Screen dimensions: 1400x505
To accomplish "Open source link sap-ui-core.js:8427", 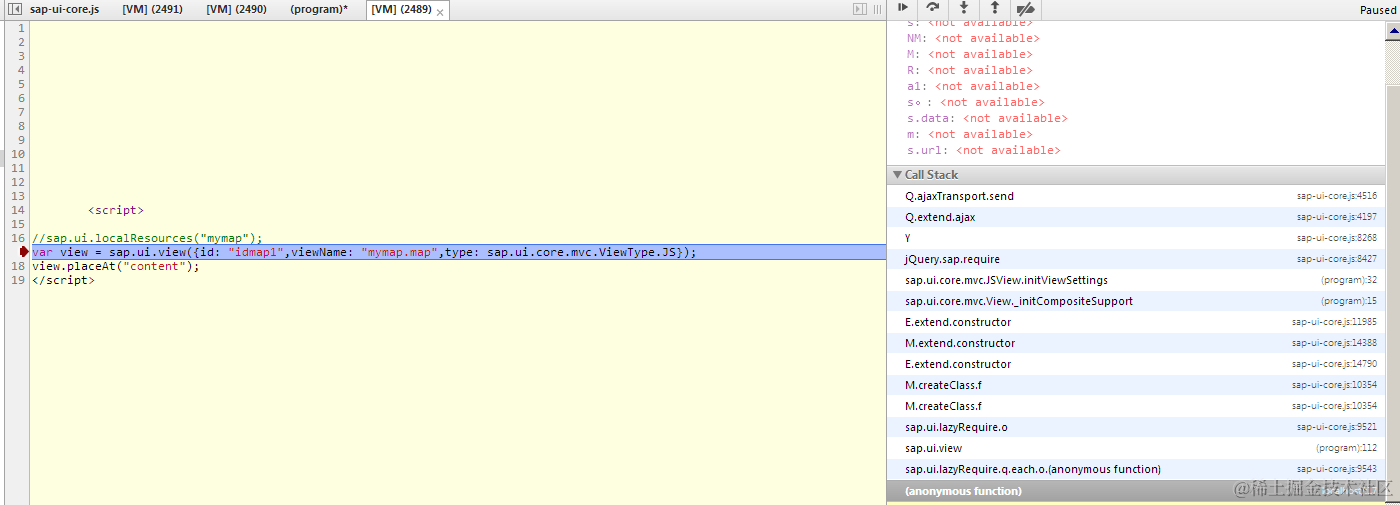I will (1337, 259).
